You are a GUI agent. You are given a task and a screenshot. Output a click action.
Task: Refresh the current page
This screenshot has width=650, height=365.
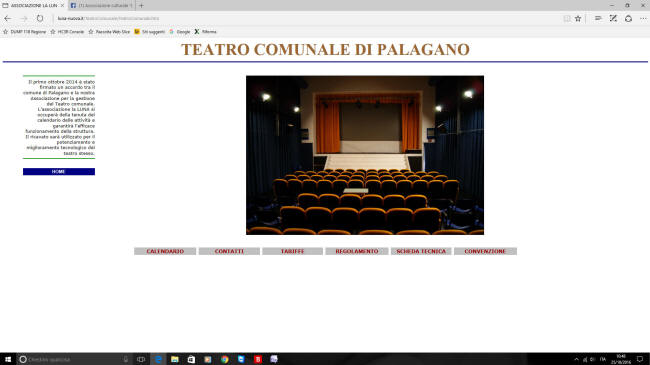tap(40, 19)
